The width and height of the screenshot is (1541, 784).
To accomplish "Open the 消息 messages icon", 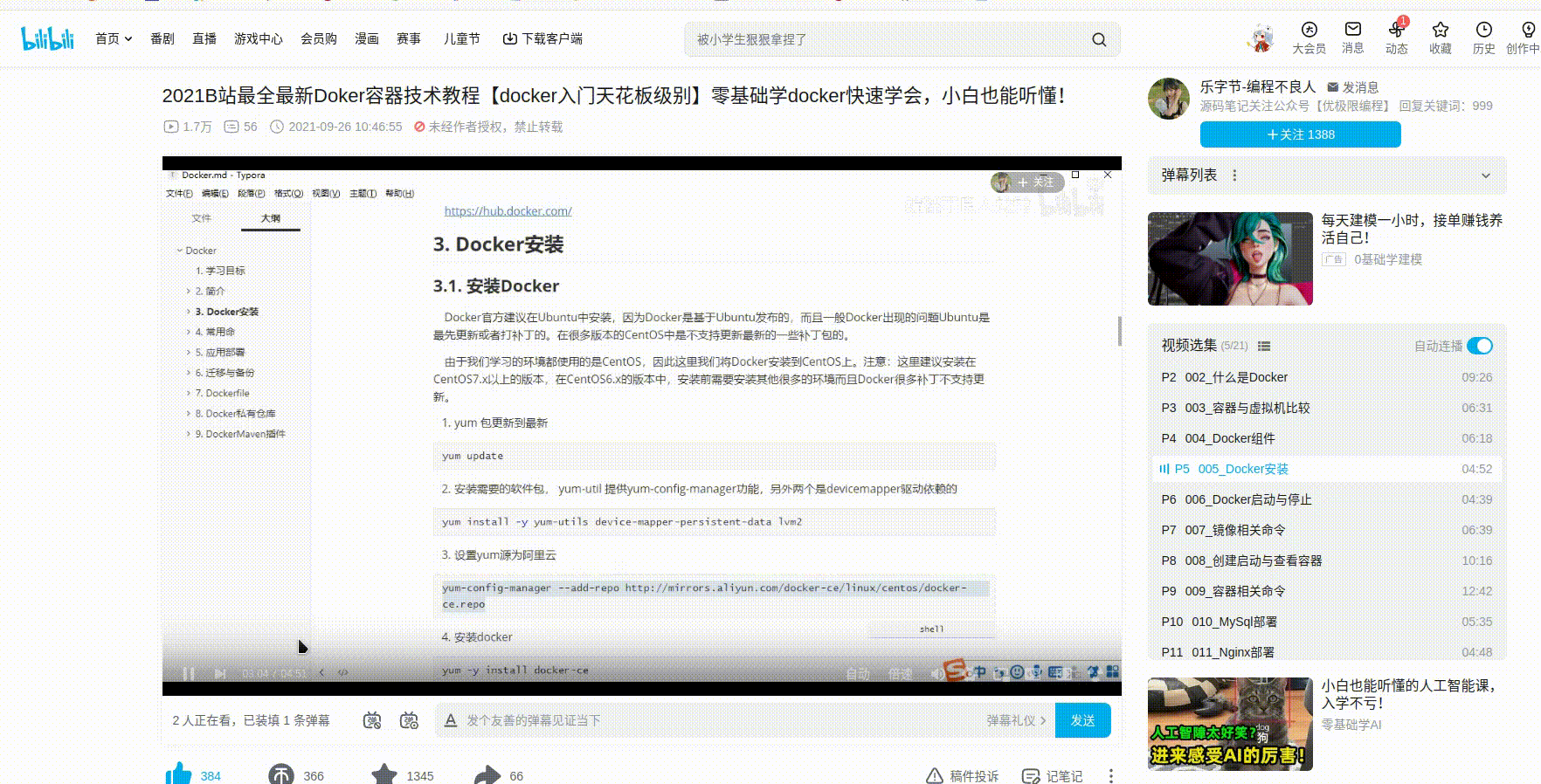I will click(1353, 30).
